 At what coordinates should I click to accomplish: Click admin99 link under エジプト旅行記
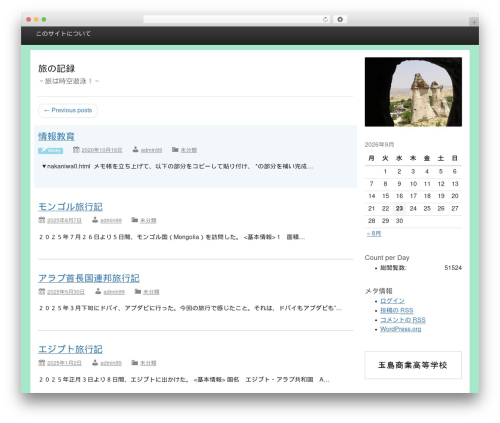(x=111, y=363)
